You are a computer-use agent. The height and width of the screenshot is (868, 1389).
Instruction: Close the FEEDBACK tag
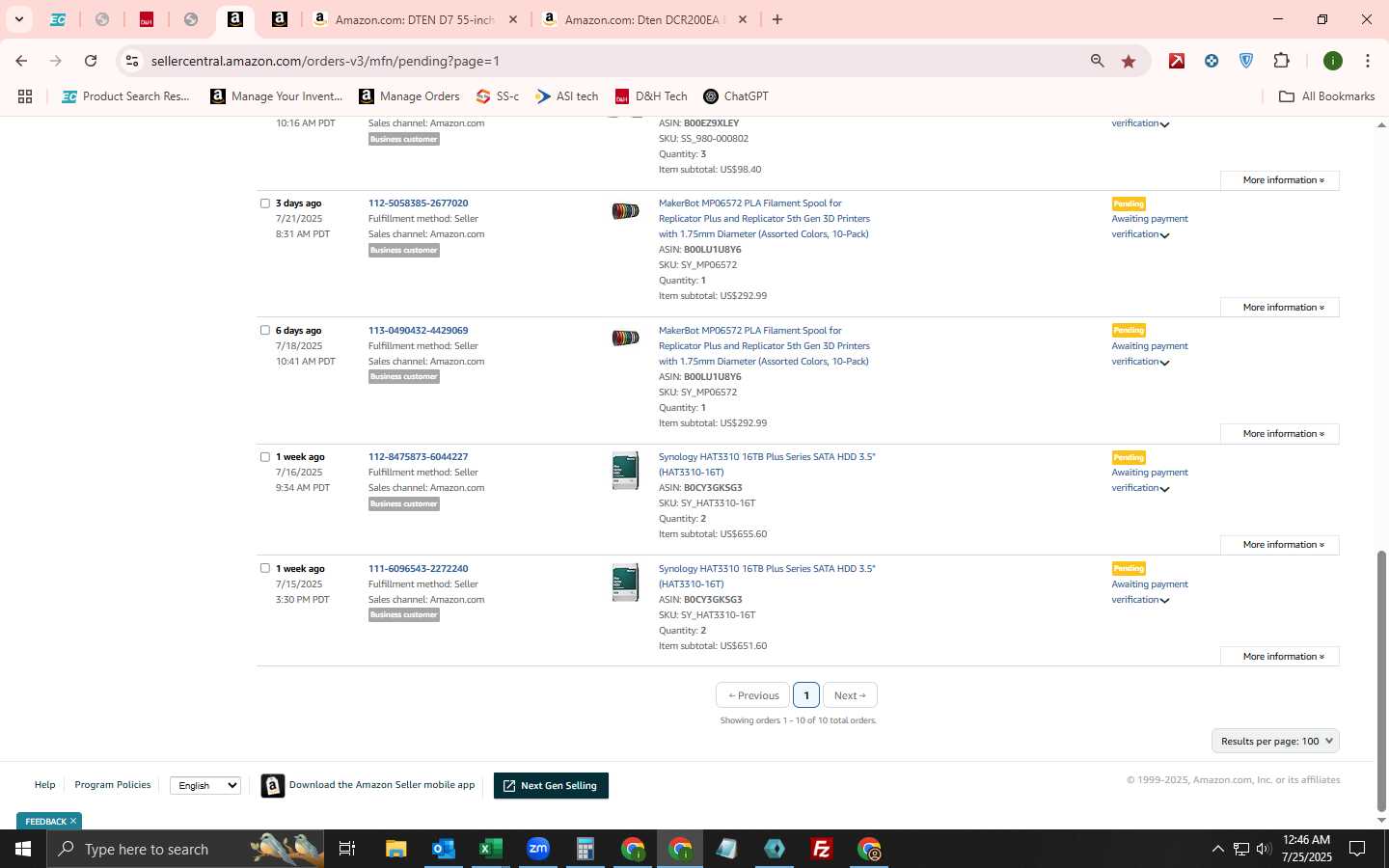pyautogui.click(x=73, y=821)
